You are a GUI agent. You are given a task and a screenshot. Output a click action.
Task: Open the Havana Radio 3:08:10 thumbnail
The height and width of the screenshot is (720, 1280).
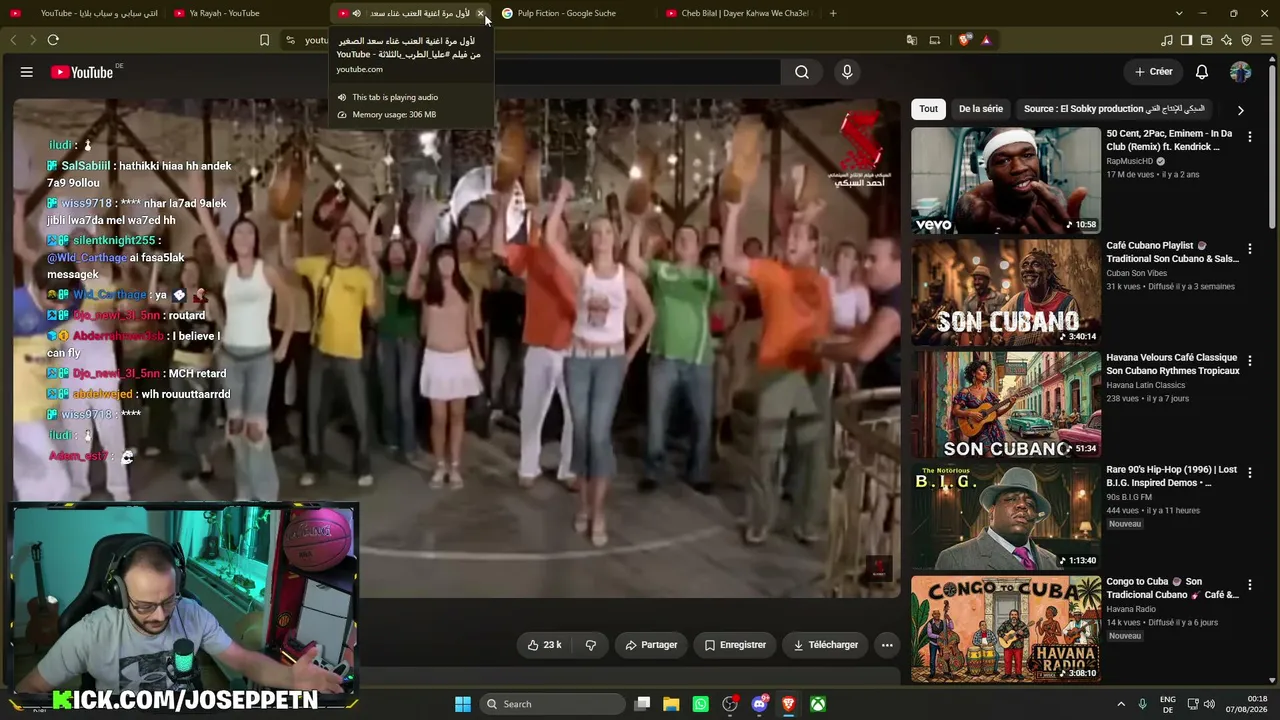click(1006, 628)
